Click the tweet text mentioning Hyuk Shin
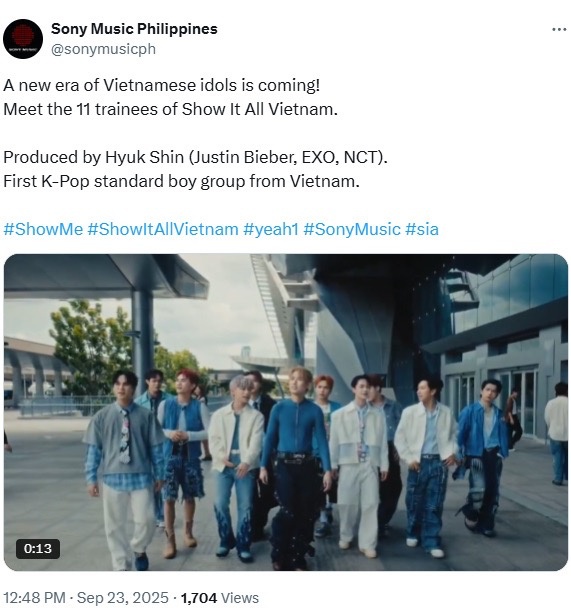 (195, 157)
